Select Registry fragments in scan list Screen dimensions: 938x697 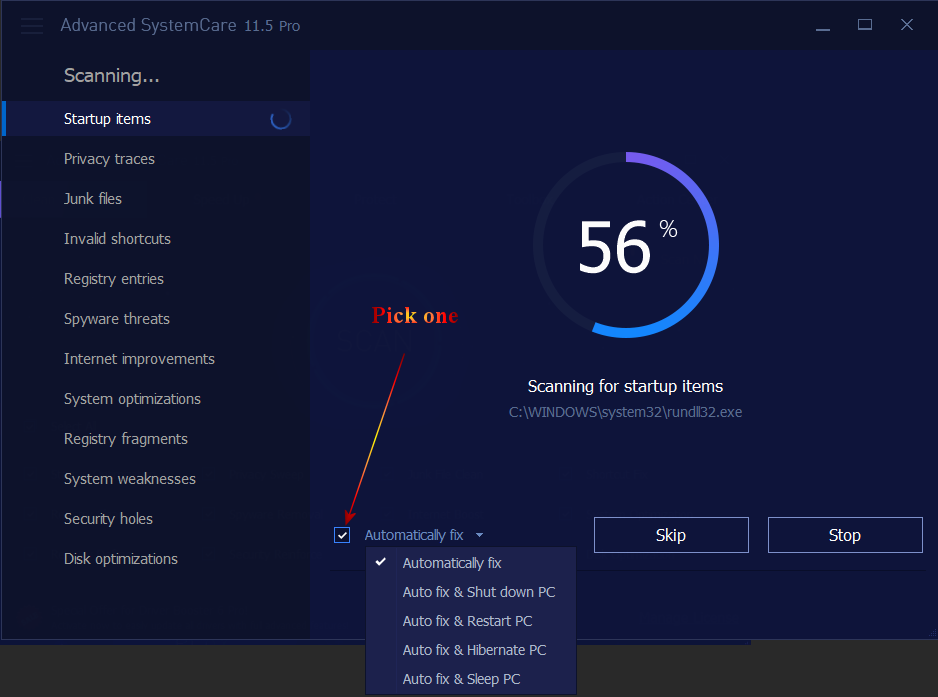click(156, 439)
